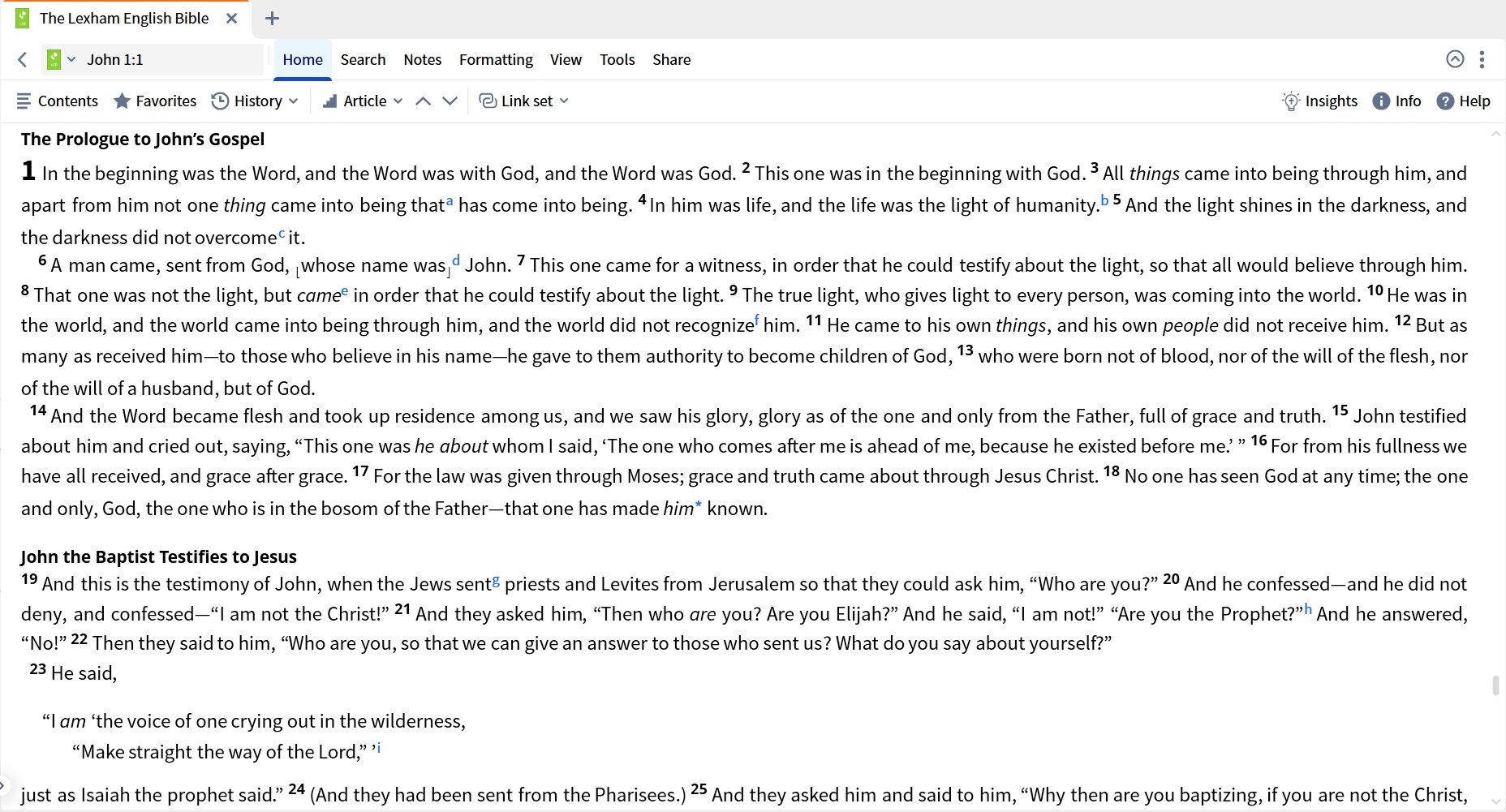Open the Insights lightbulb panel
Screen dimensions: 1506x812
click(1319, 101)
